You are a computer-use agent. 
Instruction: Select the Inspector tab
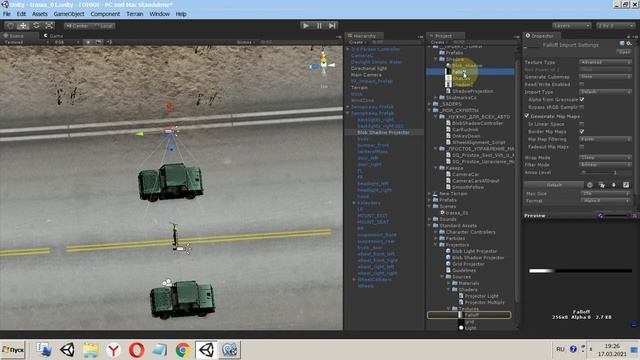[x=542, y=36]
